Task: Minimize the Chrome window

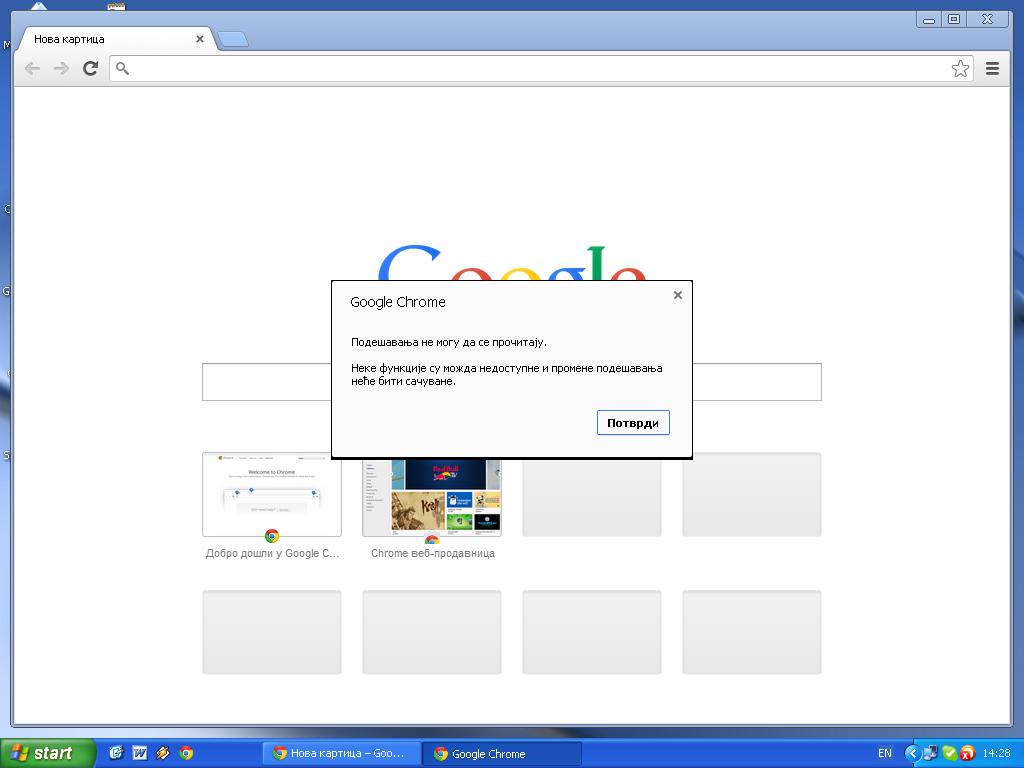Action: pos(929,20)
